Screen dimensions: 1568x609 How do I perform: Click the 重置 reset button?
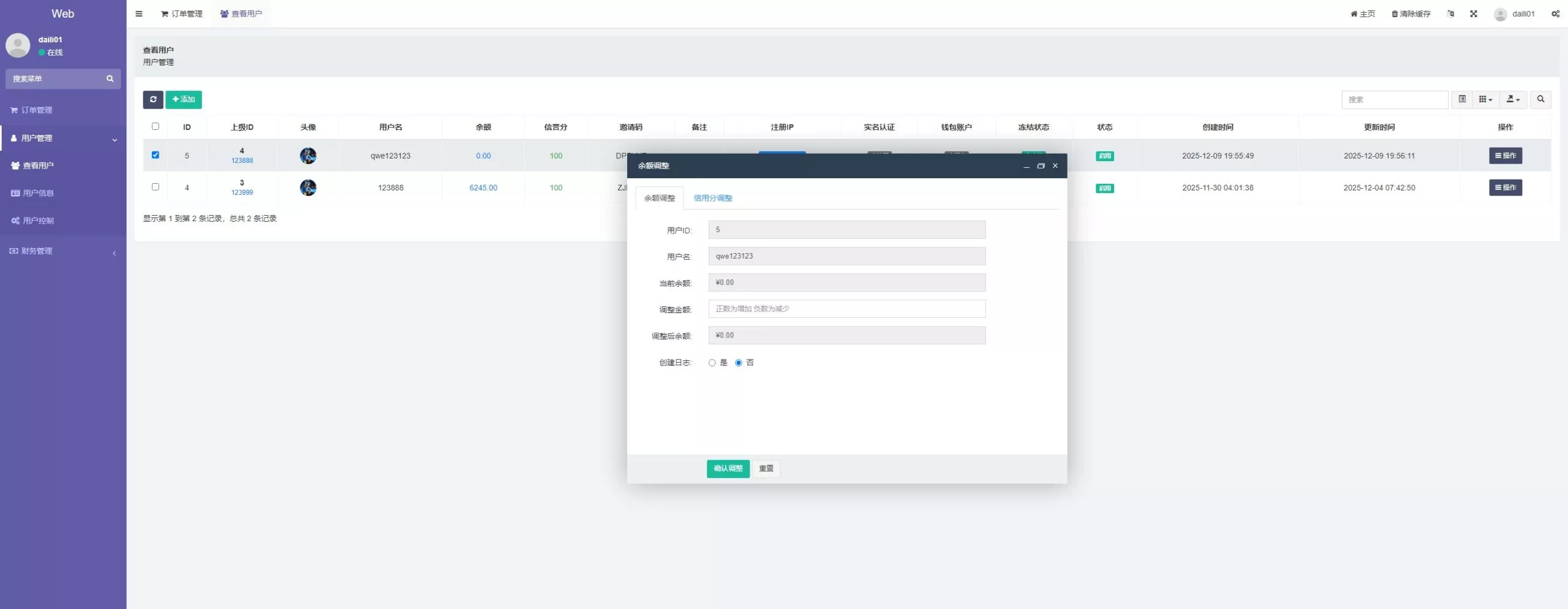coord(766,469)
